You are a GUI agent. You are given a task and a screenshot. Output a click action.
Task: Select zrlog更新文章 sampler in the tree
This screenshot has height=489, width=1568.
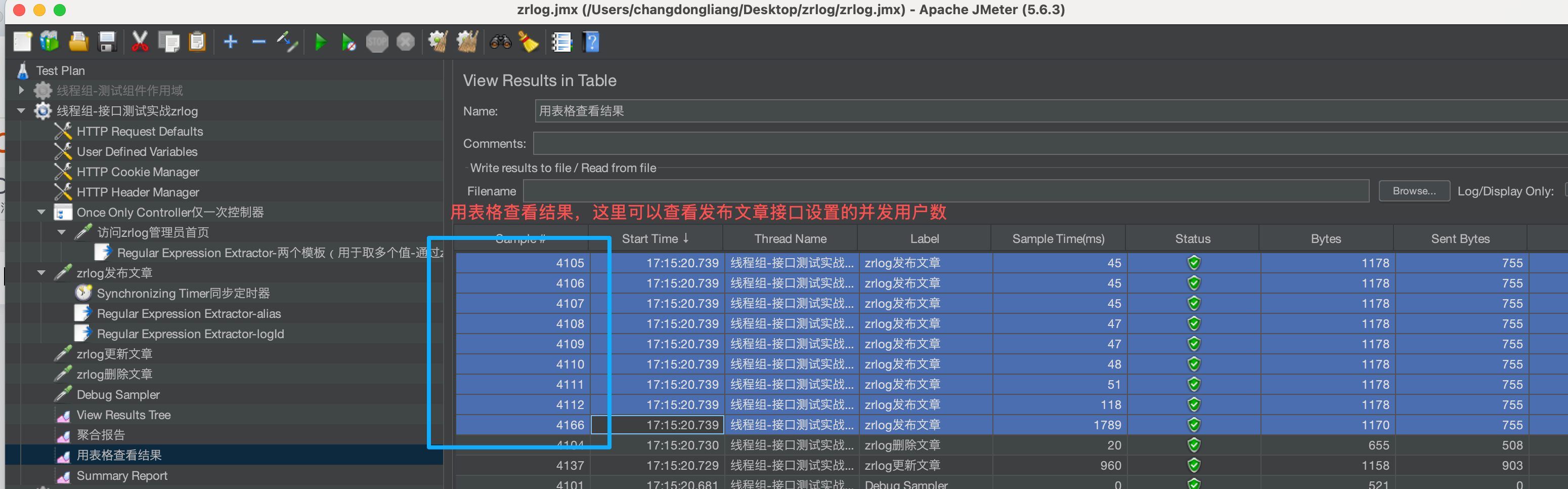coord(114,354)
